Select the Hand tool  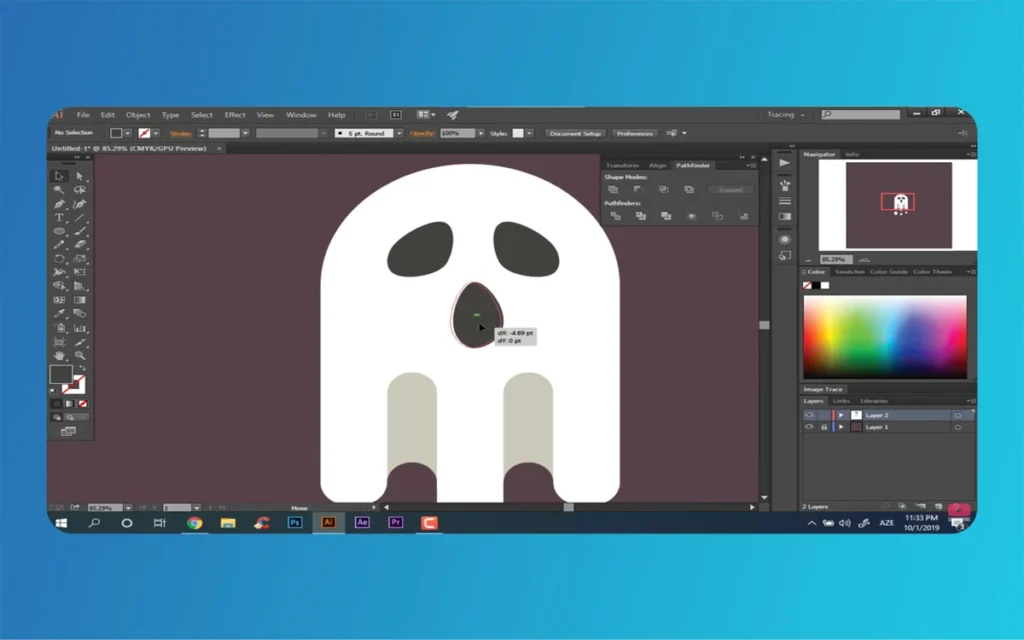tap(60, 354)
